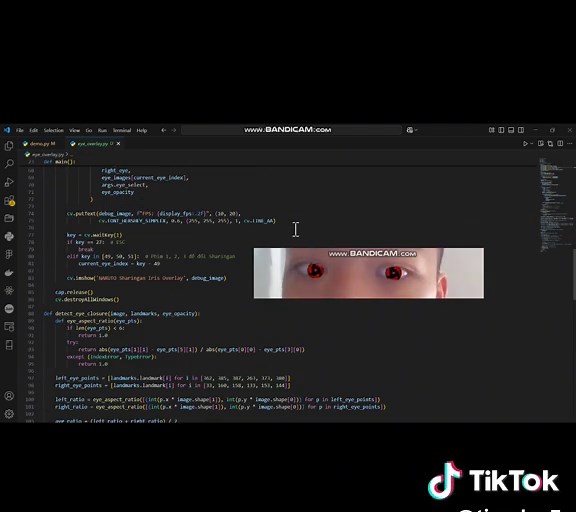Screen dimensions: 576x512
Task: Split the editor right in editor toolbar
Action: 560,144
